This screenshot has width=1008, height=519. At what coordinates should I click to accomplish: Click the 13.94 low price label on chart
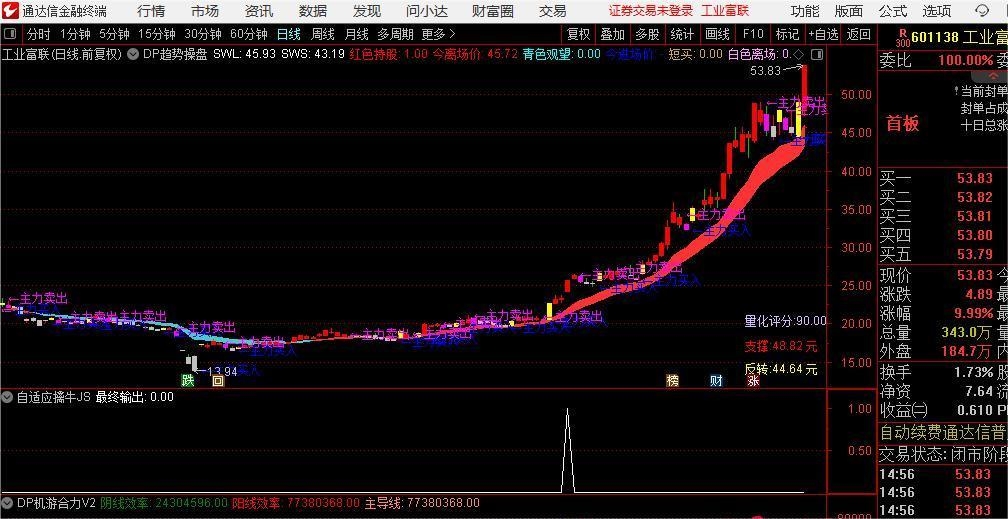222,371
